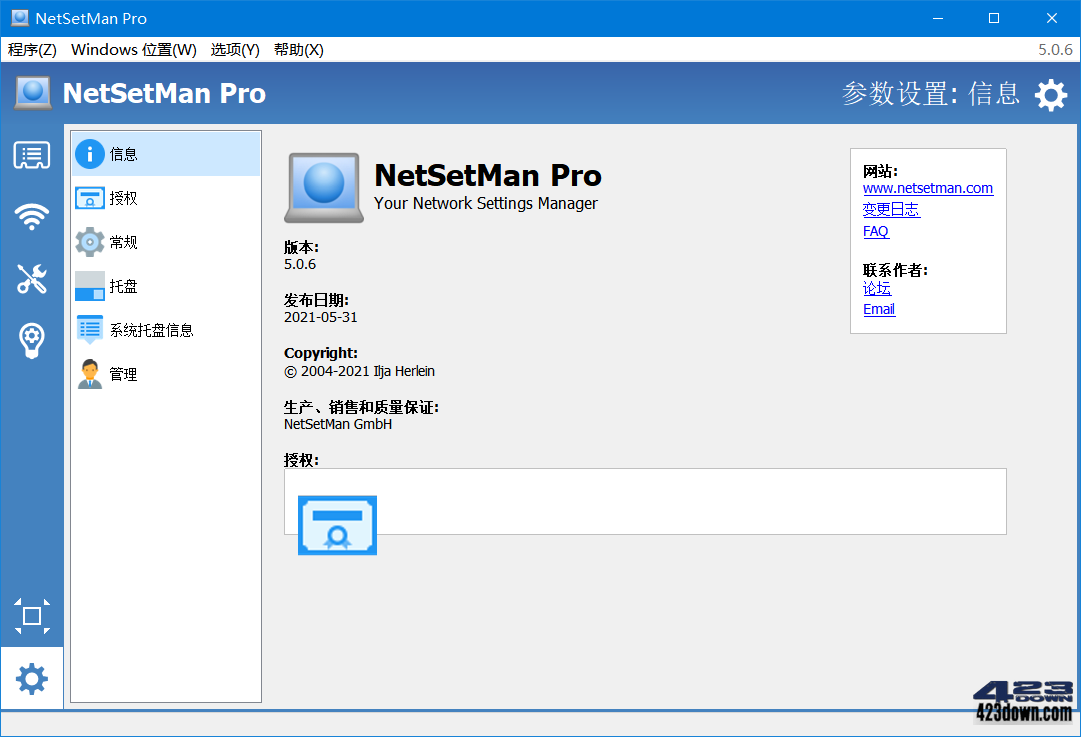Click the NetSetMan Pro laptop logo
The image size is (1081, 737).
click(x=323, y=187)
